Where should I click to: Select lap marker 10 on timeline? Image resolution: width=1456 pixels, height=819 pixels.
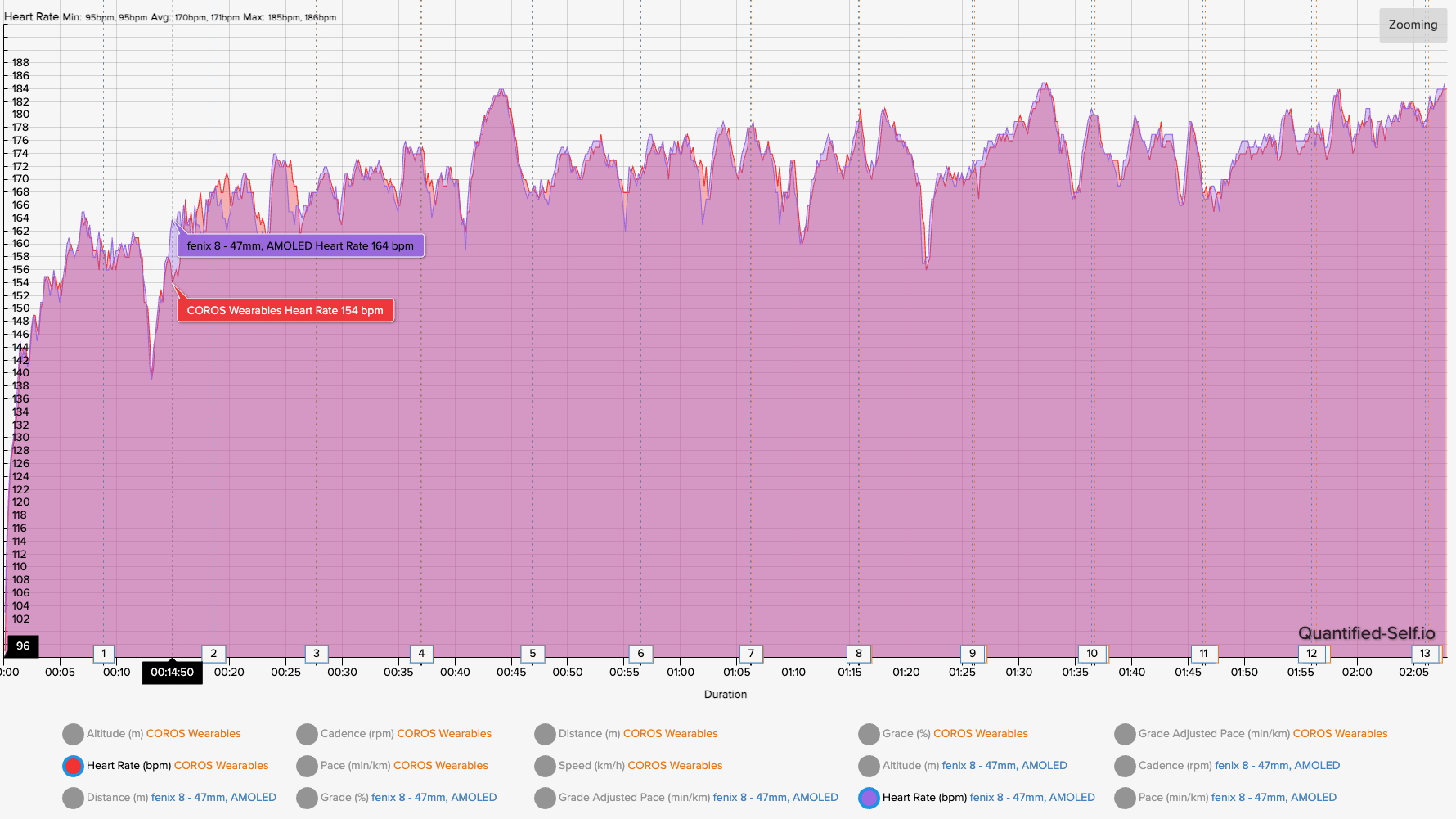coord(1092,654)
